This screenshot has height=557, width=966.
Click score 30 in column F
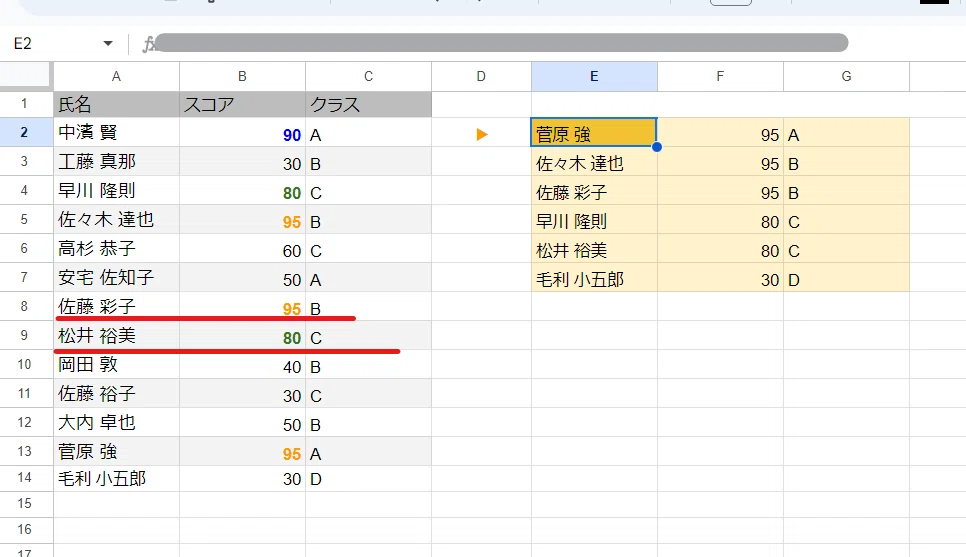coord(720,277)
